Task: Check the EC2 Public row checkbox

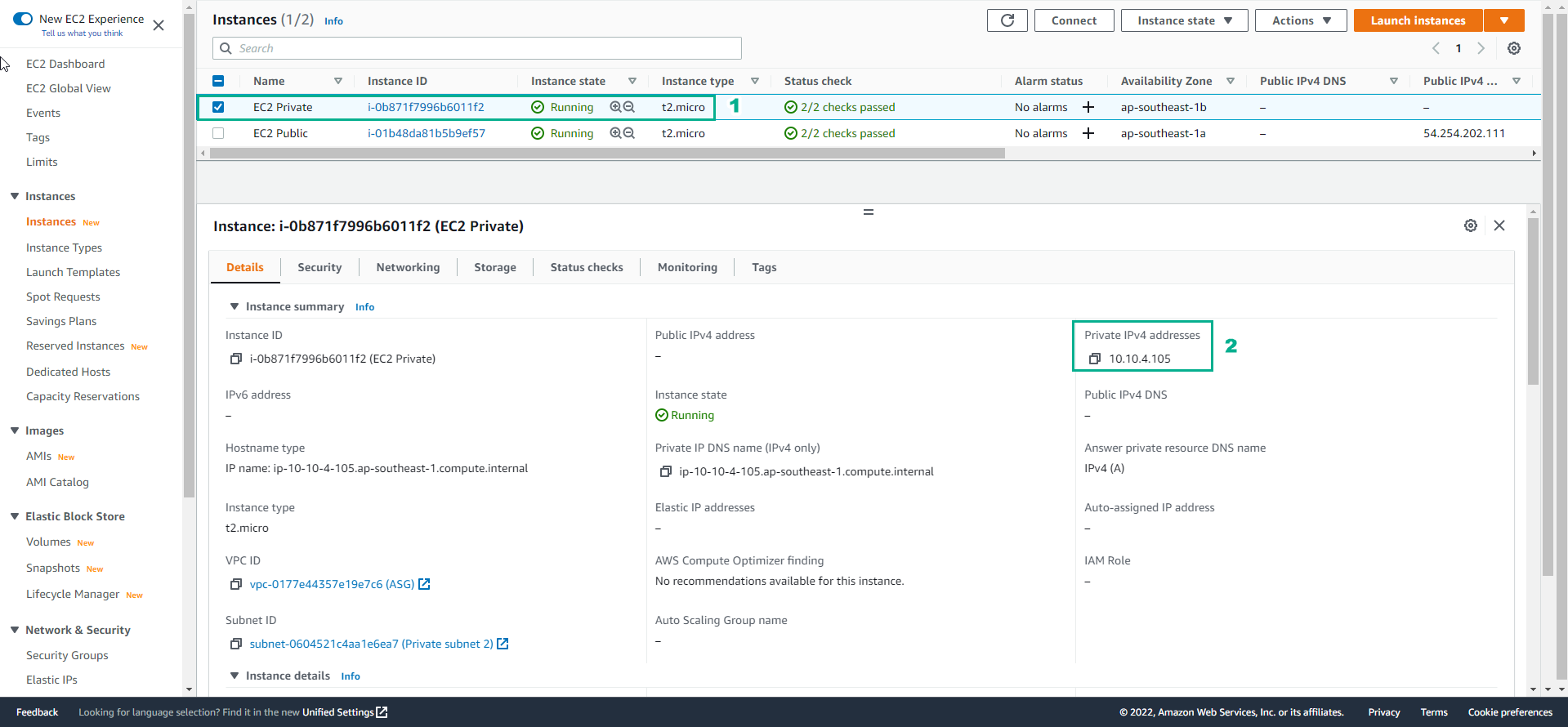Action: [x=218, y=133]
